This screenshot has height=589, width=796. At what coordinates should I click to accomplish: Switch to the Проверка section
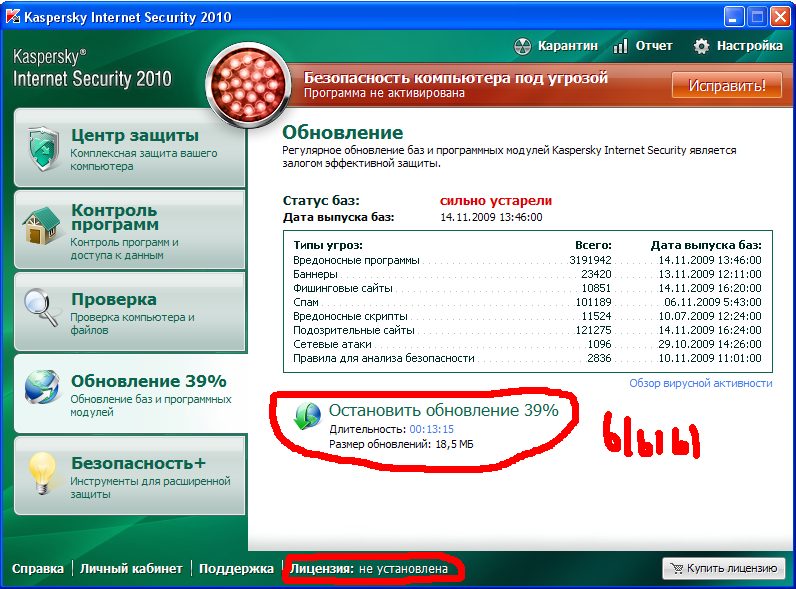[129, 312]
